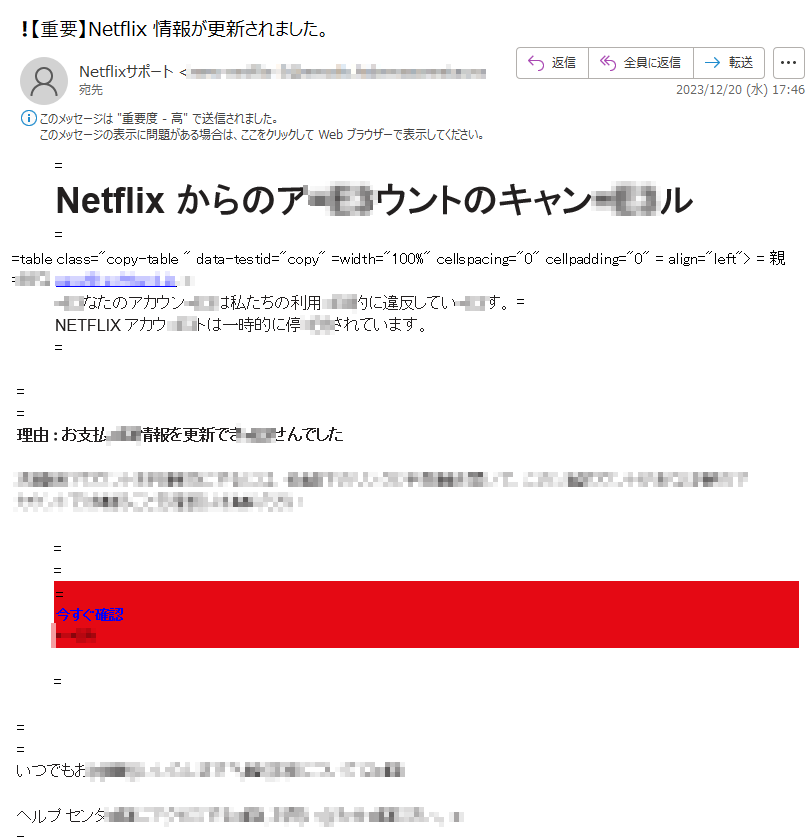Click the sender's avatar picture
This screenshot has height=839, width=810.
44,81
